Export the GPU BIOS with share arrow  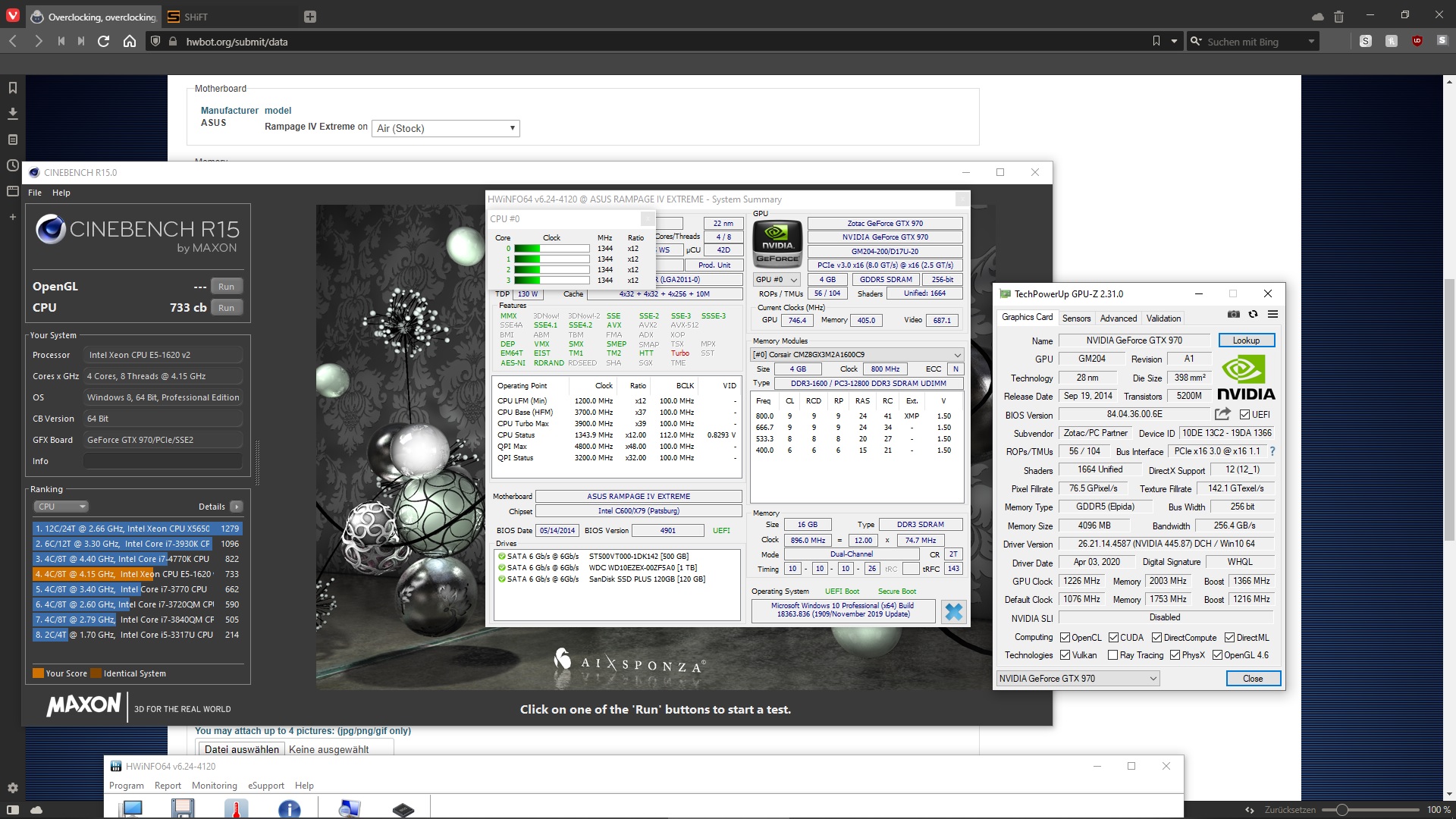pos(1222,414)
